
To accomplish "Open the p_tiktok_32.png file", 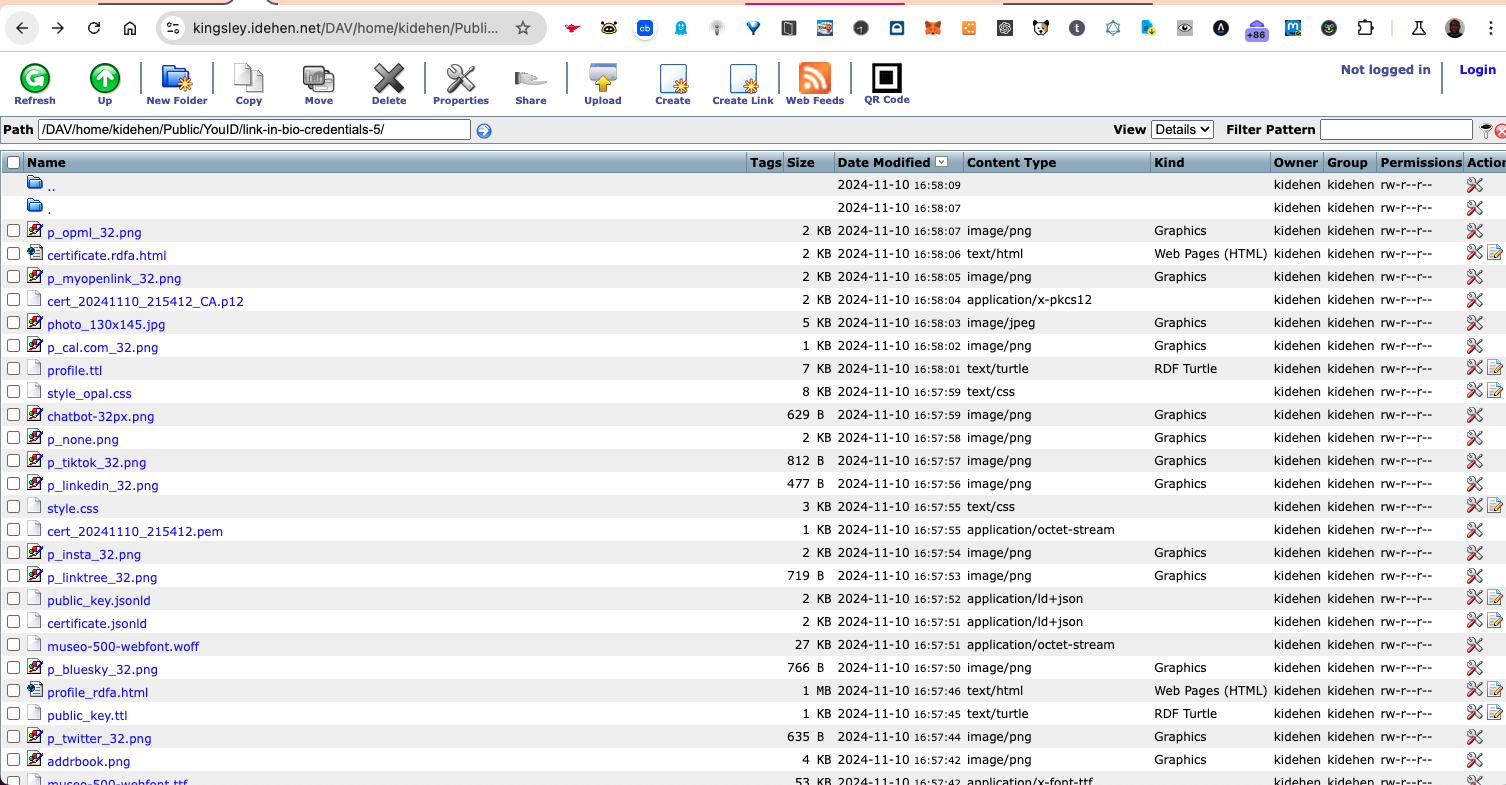I will point(96,462).
